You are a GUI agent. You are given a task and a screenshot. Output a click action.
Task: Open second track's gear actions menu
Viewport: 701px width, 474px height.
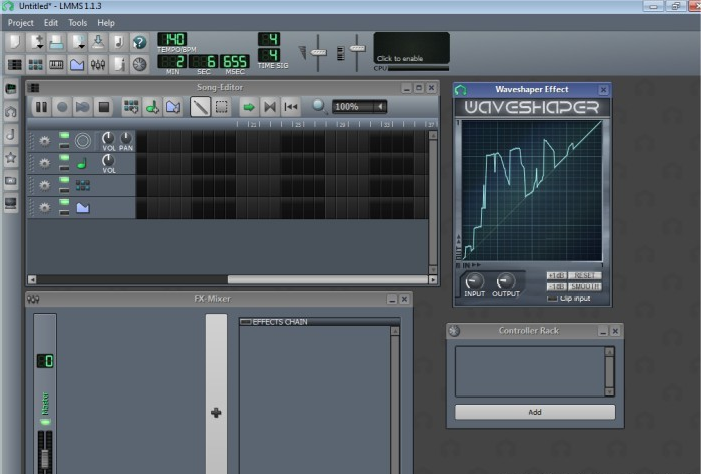(x=44, y=163)
